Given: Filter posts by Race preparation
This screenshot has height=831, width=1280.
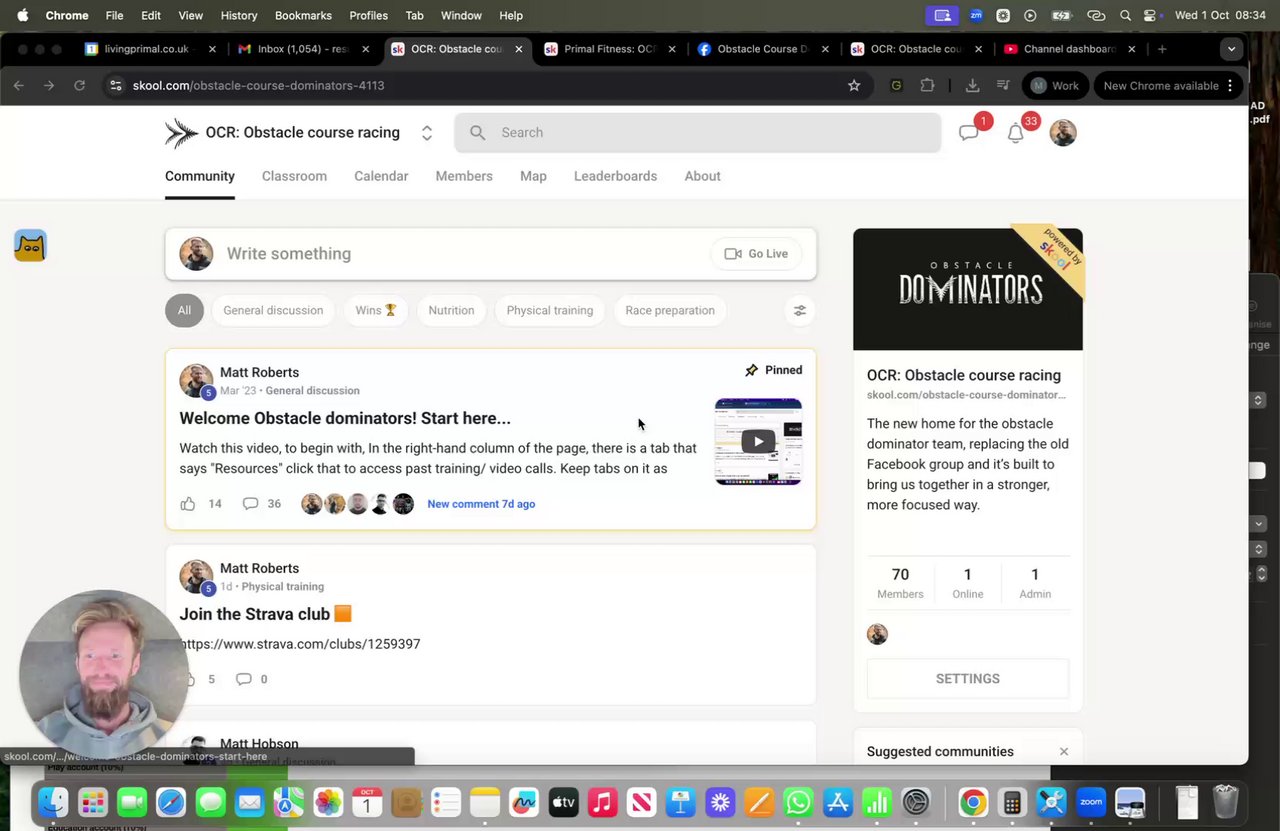Looking at the screenshot, I should pyautogui.click(x=670, y=310).
